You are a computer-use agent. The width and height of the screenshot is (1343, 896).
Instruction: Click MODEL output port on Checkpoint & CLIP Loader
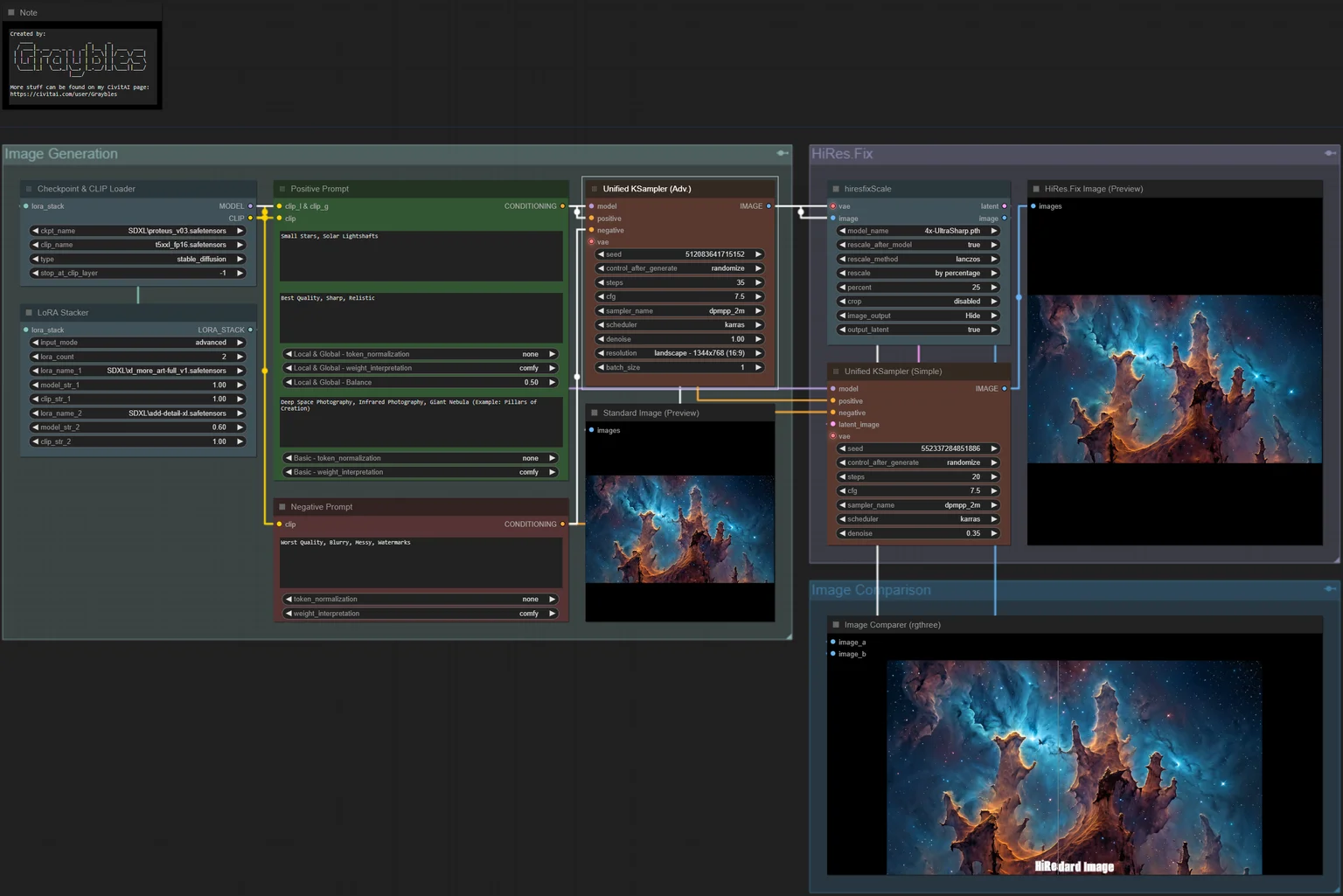(x=250, y=206)
